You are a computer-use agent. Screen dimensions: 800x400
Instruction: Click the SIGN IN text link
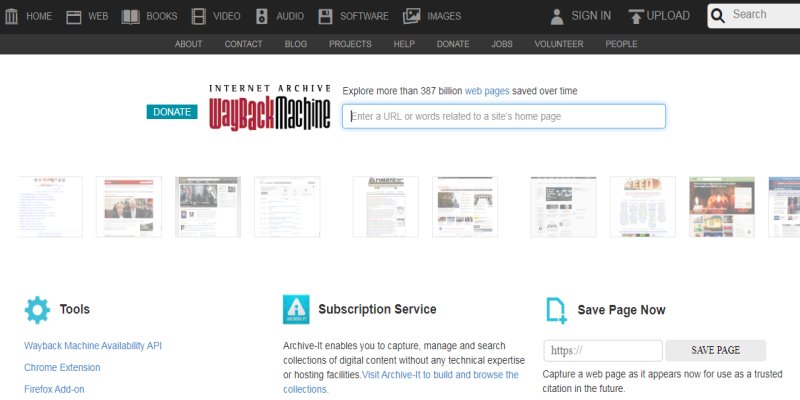click(591, 16)
